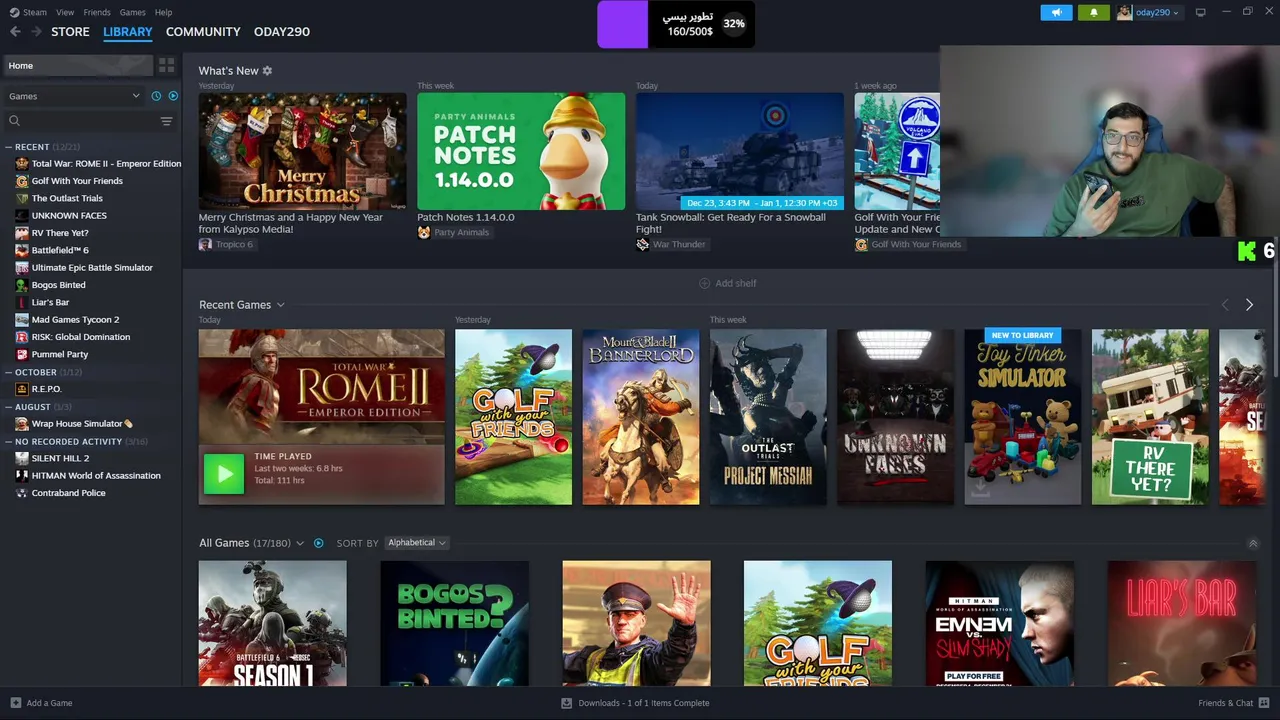The image size is (1280, 720).
Task: Click the War Thunder source icon
Action: 642,244
